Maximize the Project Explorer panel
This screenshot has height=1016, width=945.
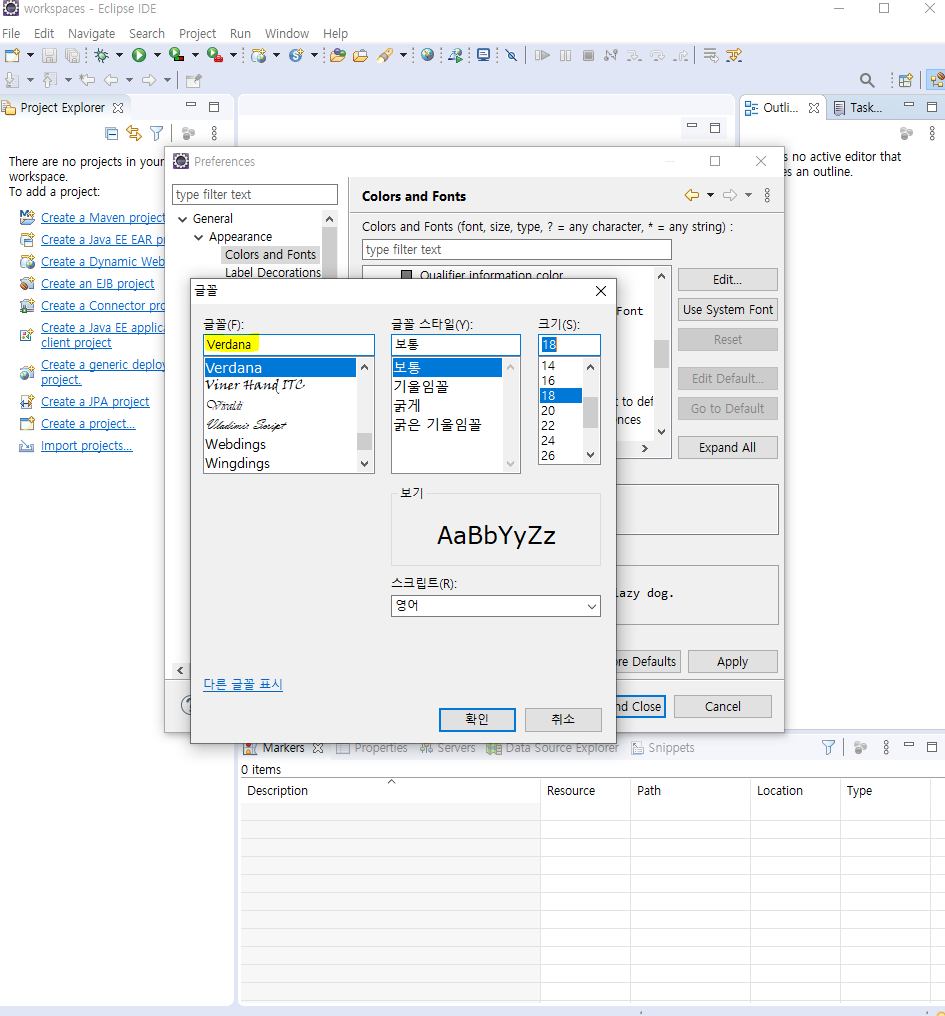[214, 107]
